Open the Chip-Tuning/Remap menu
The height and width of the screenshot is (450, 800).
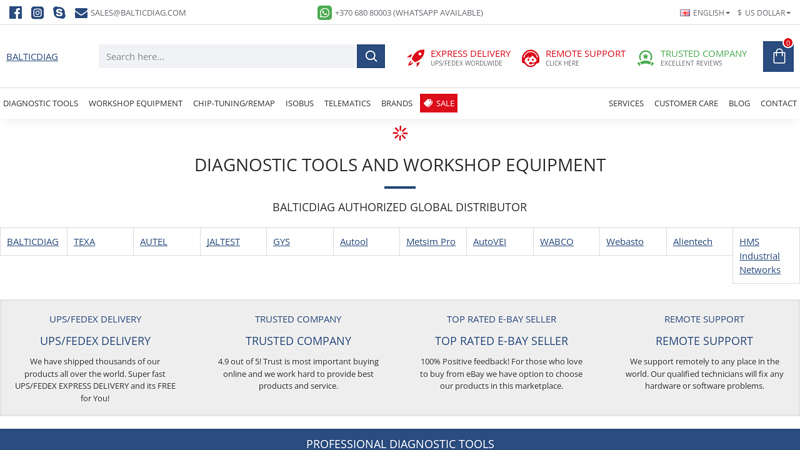pos(233,103)
